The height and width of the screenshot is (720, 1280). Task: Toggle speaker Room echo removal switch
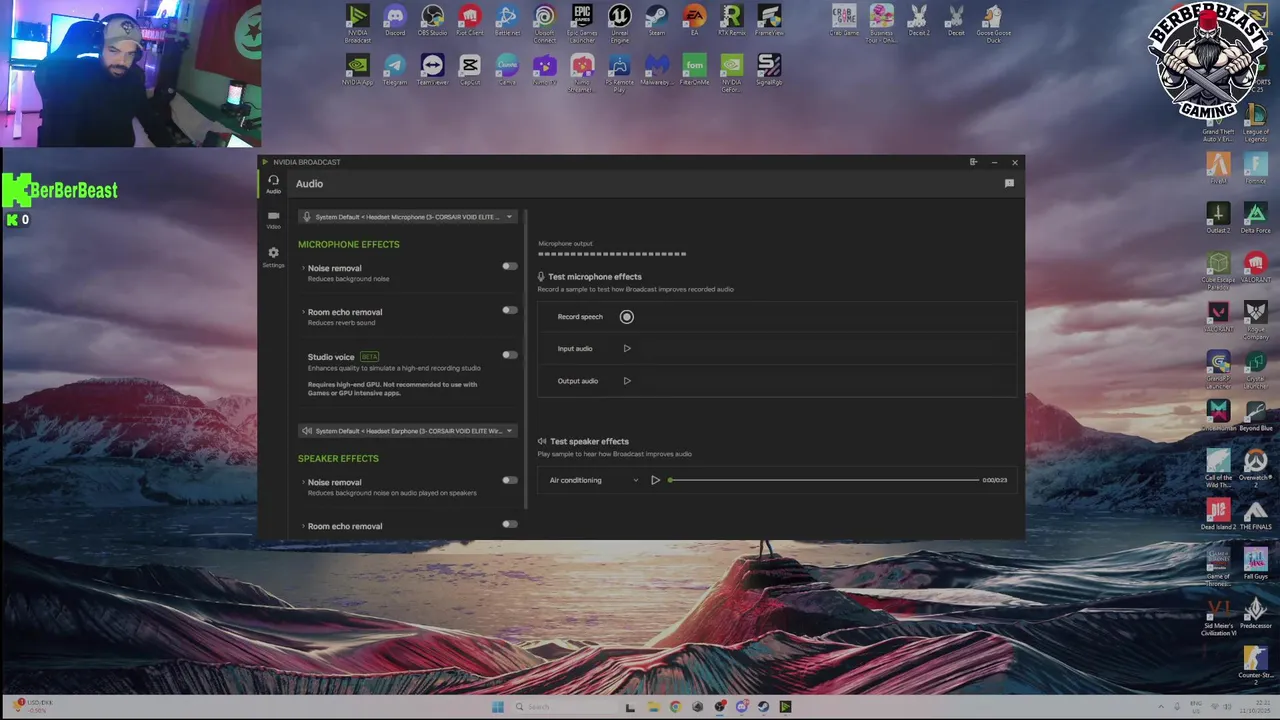click(510, 524)
